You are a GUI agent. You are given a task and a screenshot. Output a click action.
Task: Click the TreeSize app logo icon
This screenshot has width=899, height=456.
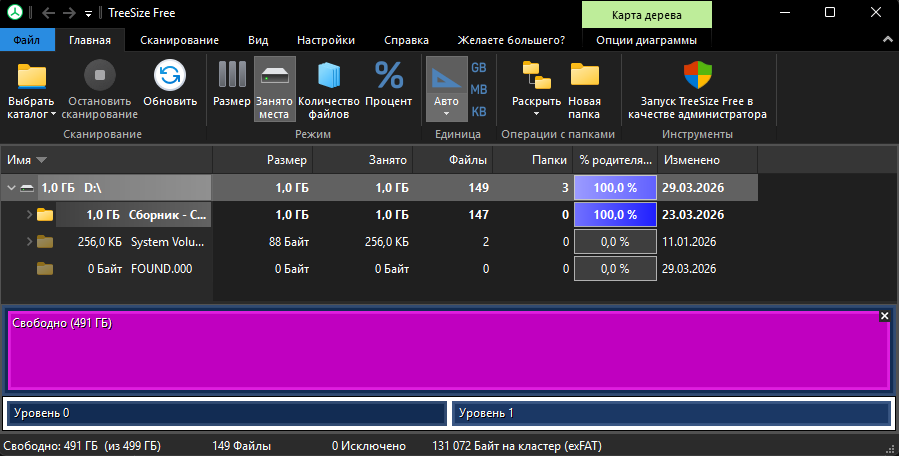(14, 12)
